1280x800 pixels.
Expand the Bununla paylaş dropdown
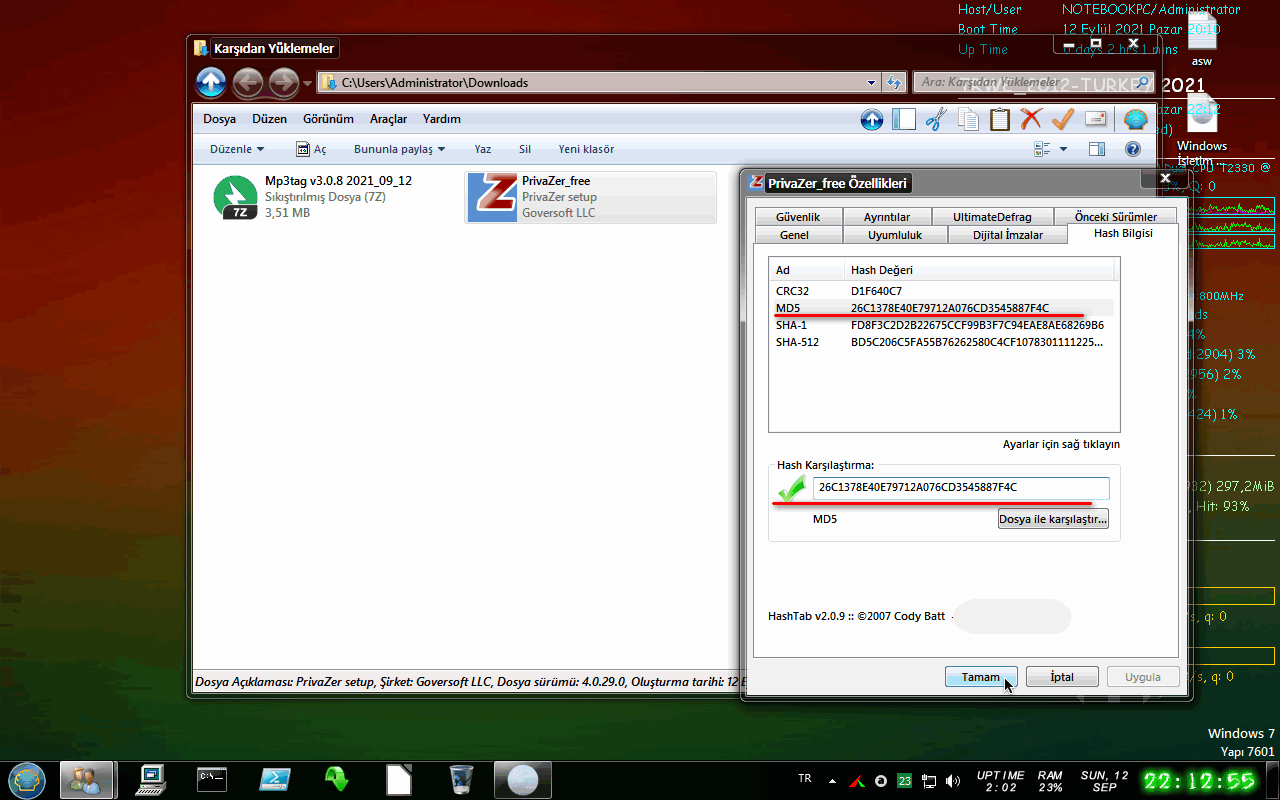tap(399, 149)
